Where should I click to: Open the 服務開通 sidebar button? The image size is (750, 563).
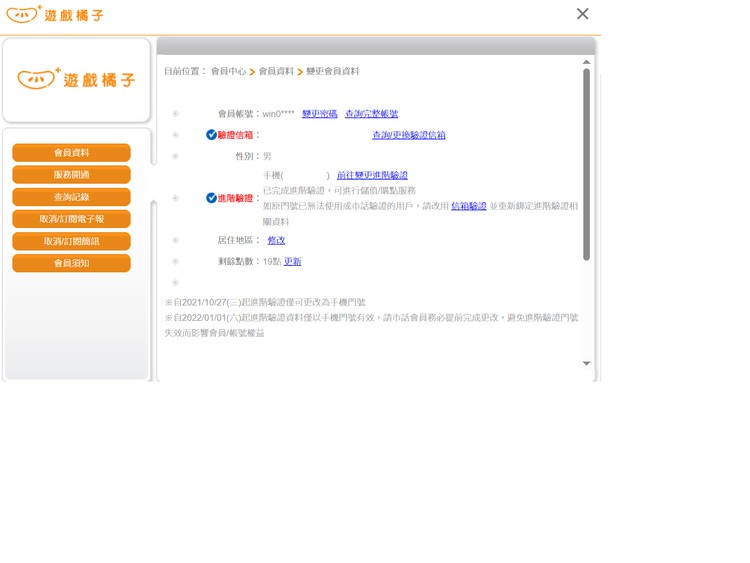[71, 175]
